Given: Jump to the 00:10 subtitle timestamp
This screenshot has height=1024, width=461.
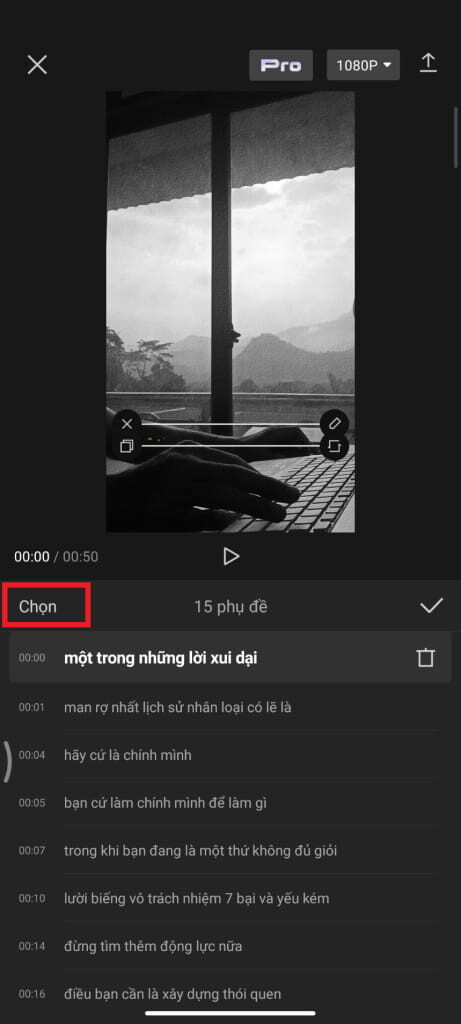Looking at the screenshot, I should (x=32, y=899).
